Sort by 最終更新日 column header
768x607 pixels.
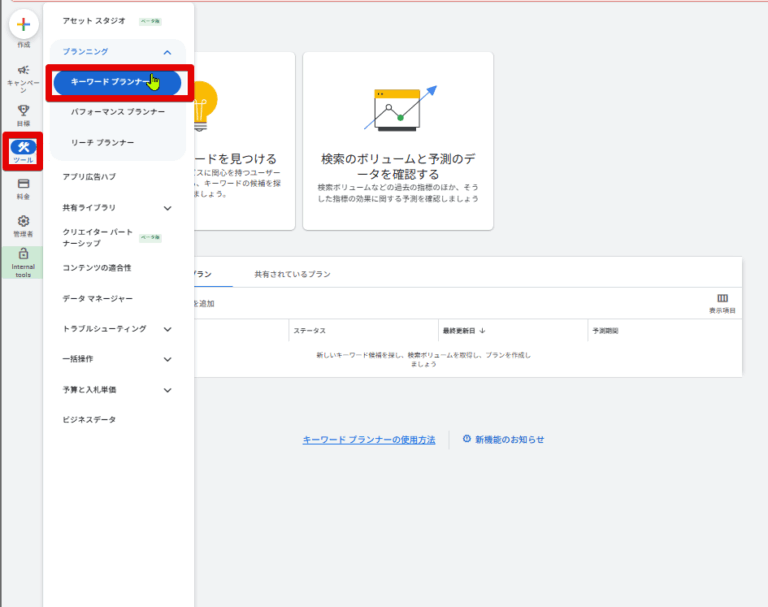(x=464, y=330)
